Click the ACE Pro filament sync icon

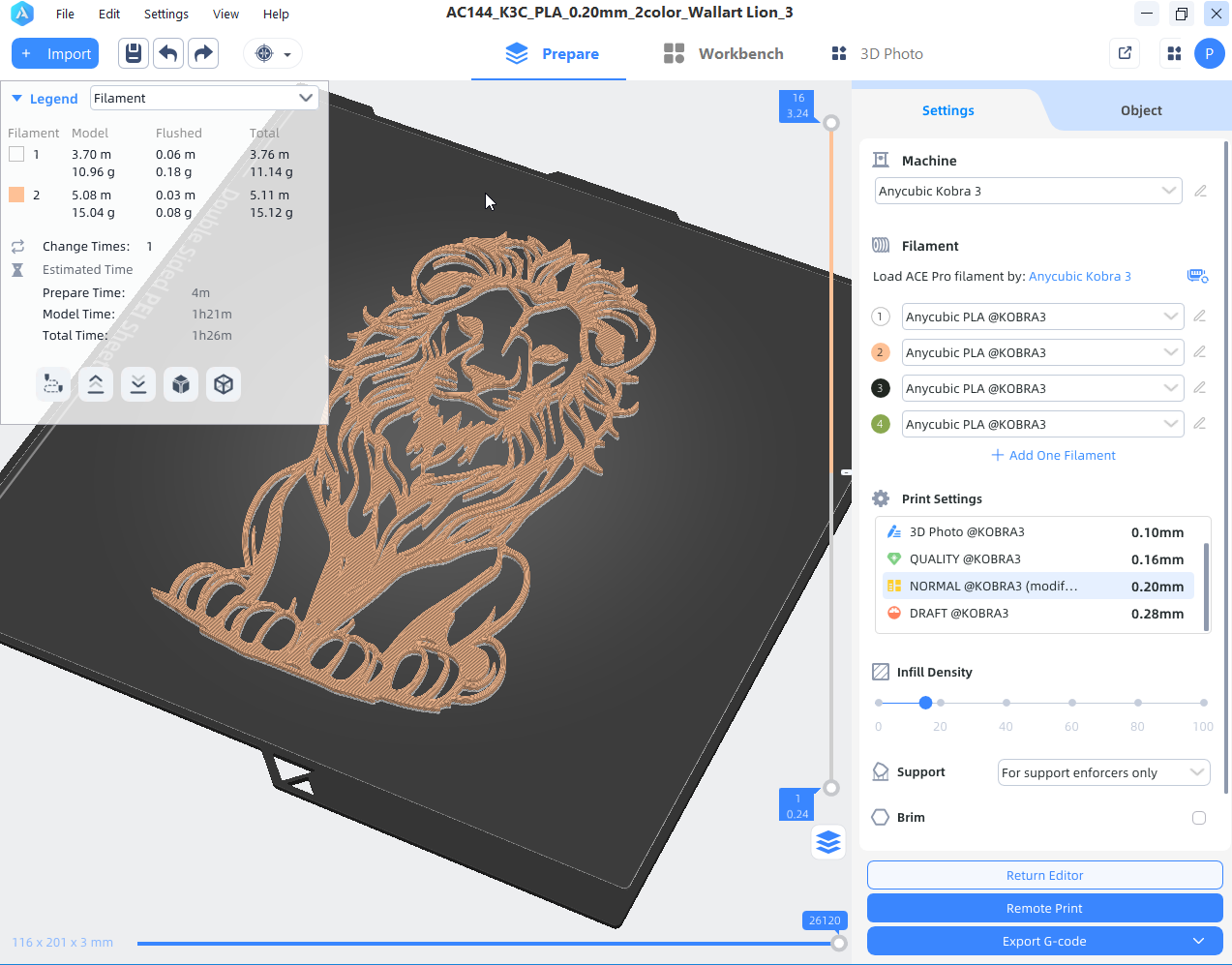(1197, 276)
